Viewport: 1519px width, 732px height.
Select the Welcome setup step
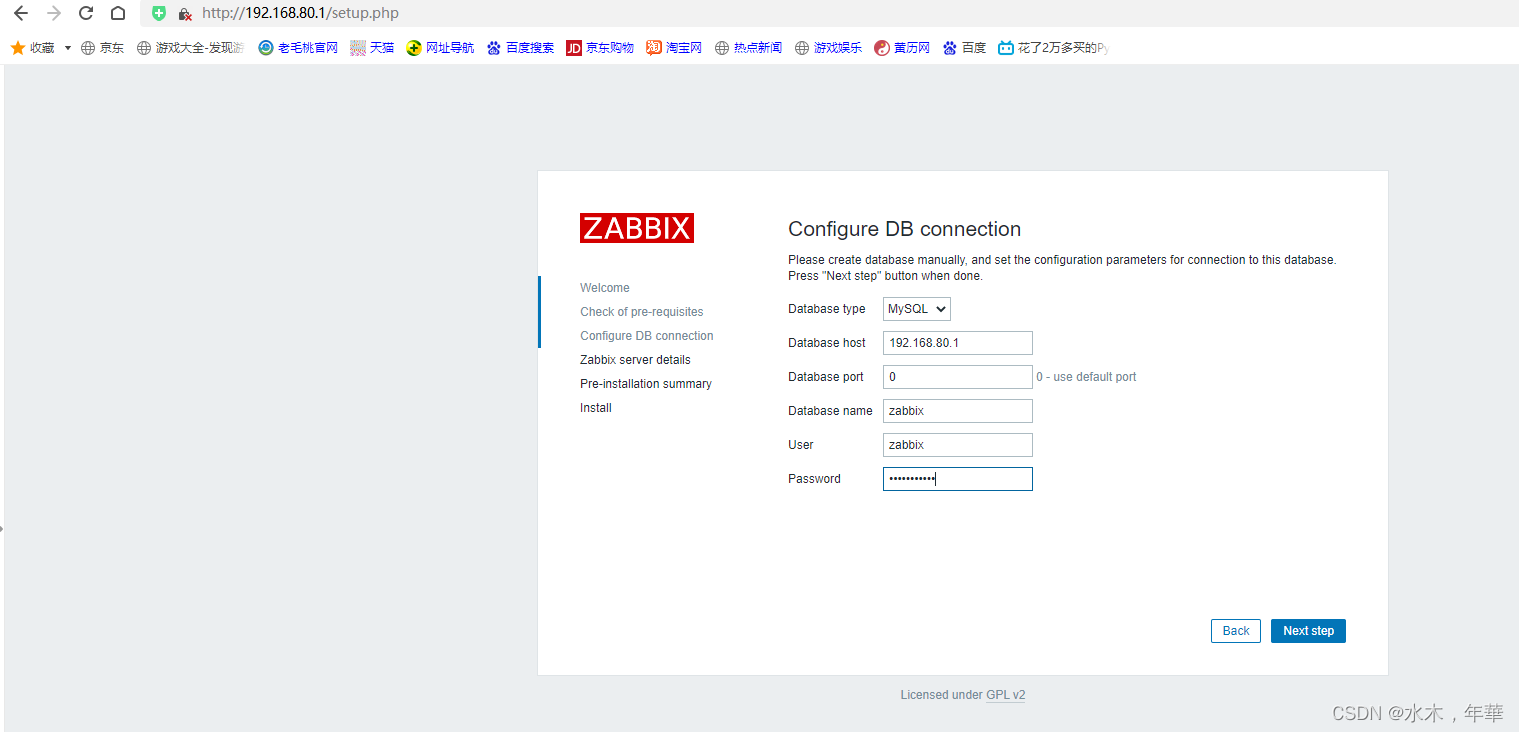(605, 288)
